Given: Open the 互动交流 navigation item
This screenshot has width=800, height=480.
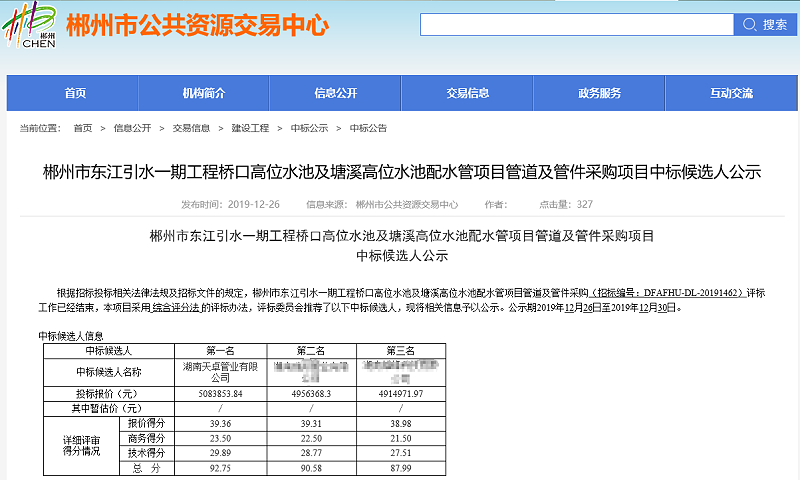Looking at the screenshot, I should pos(731,93).
